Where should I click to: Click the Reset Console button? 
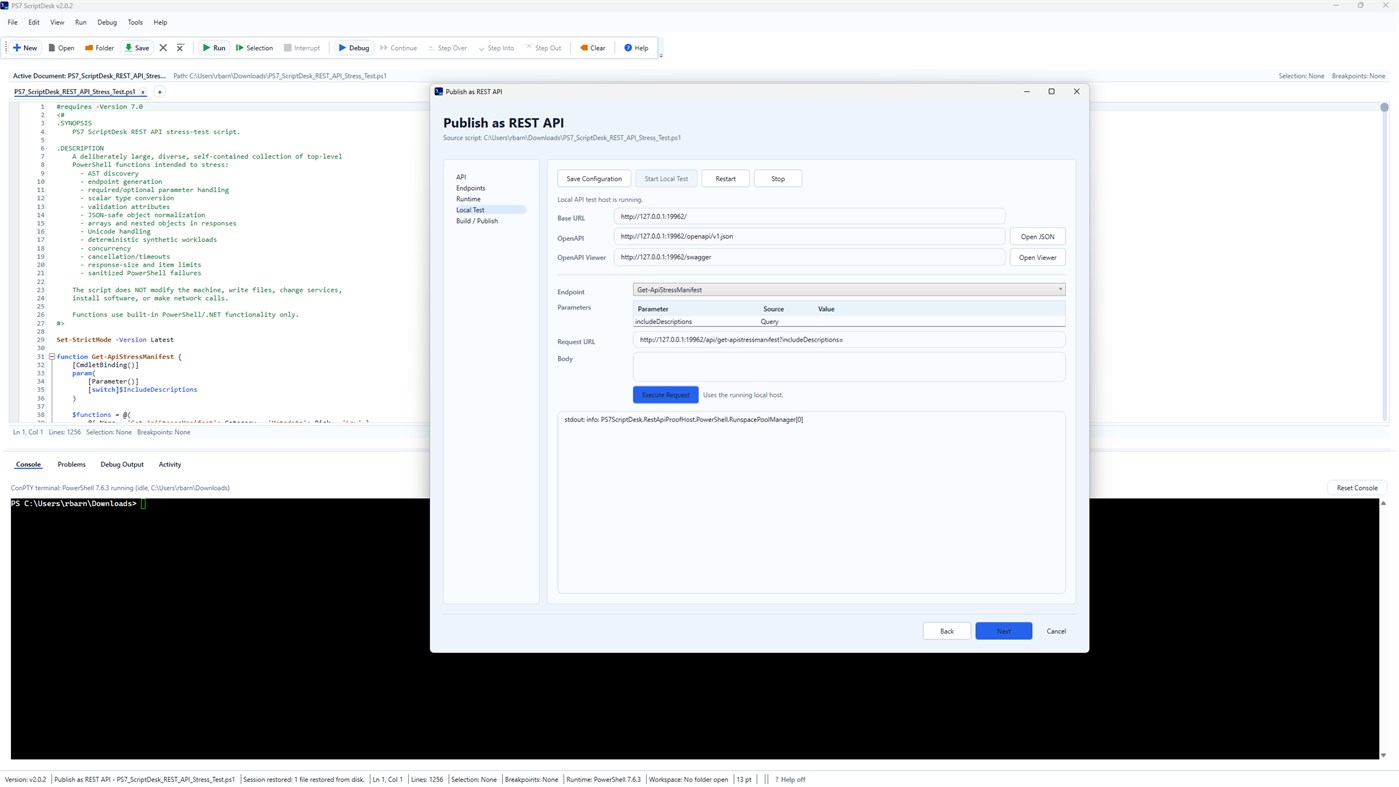(x=1357, y=488)
